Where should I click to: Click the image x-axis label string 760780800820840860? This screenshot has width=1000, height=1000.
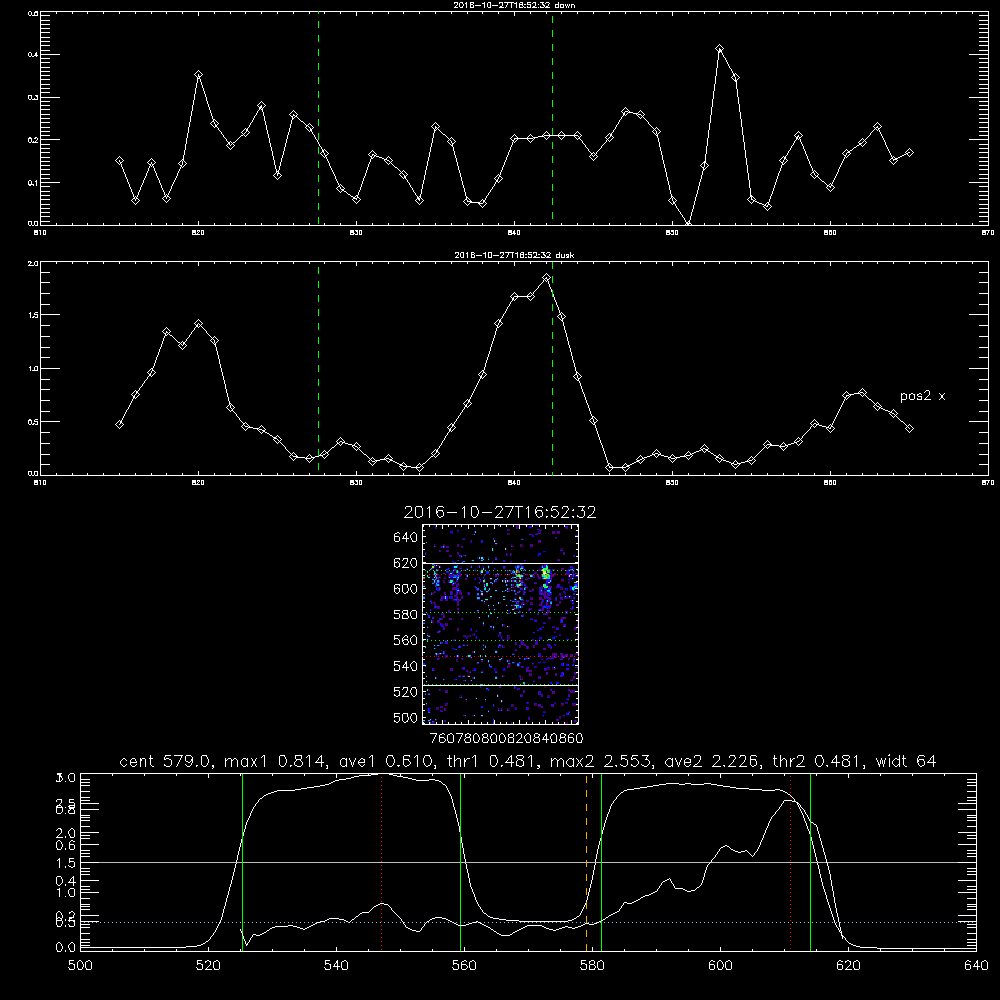click(x=506, y=739)
